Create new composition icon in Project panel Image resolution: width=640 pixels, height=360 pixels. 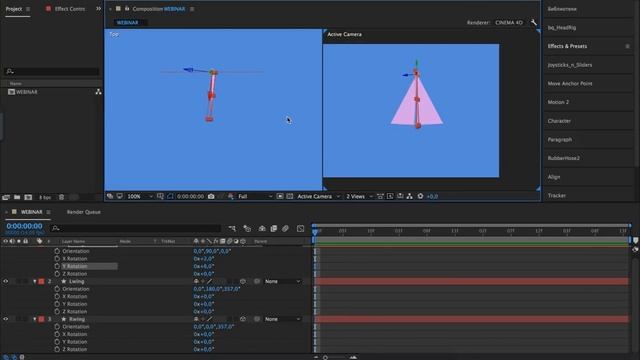point(28,197)
